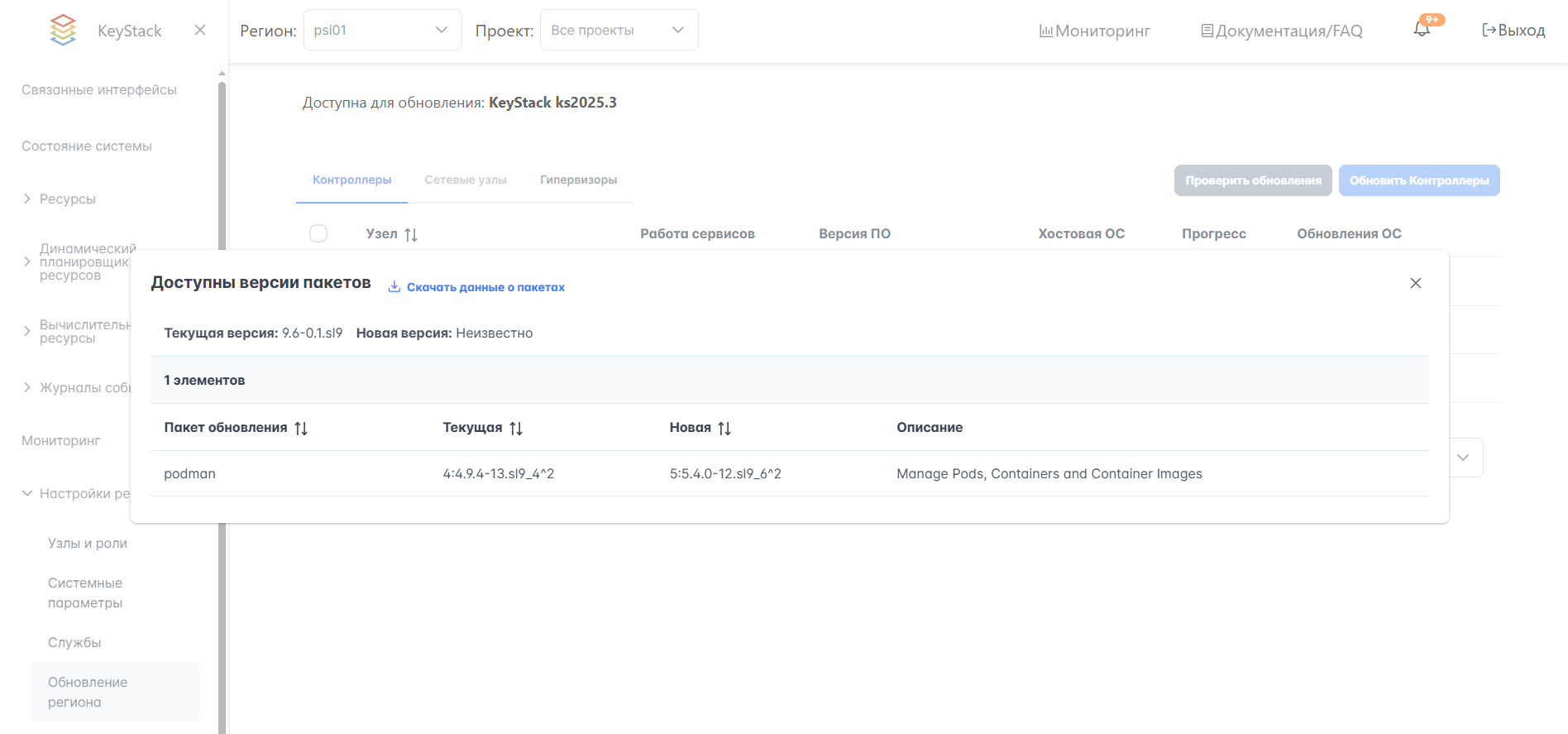
Task: Switch to the Сетевые узлы tab
Action: coord(466,180)
